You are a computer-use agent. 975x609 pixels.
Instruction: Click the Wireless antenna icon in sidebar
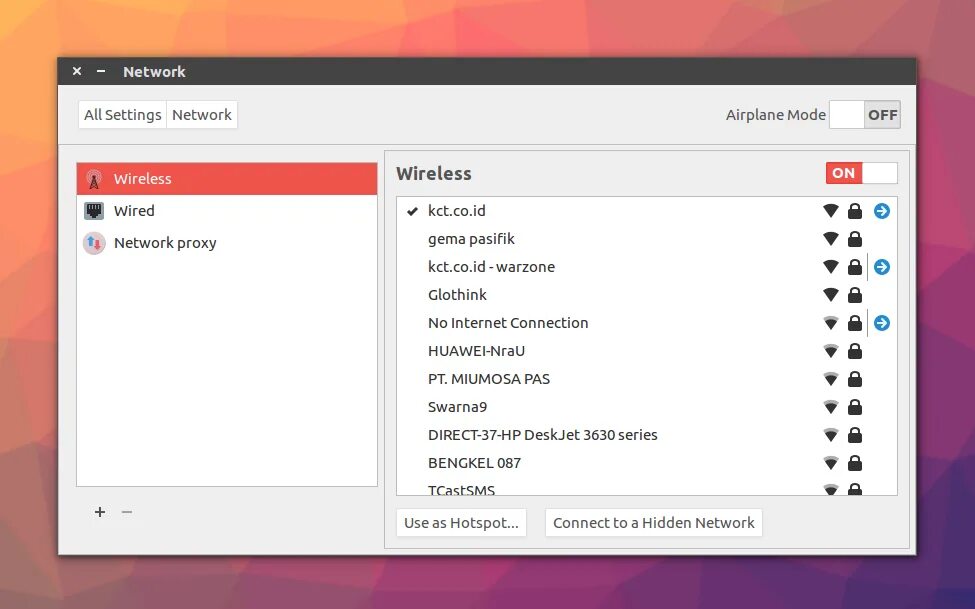(x=94, y=179)
